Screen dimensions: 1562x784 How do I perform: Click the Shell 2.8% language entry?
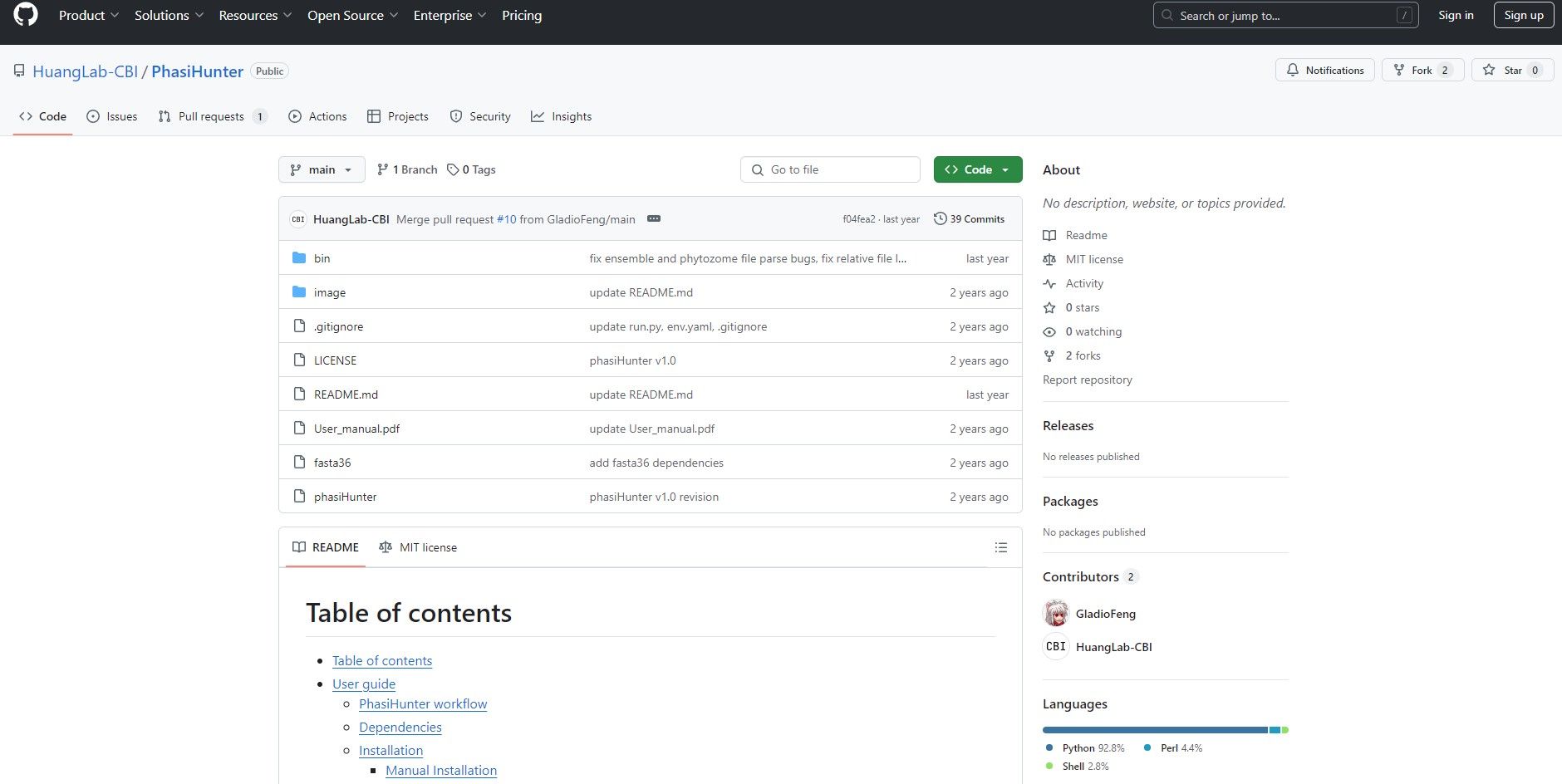(1077, 767)
